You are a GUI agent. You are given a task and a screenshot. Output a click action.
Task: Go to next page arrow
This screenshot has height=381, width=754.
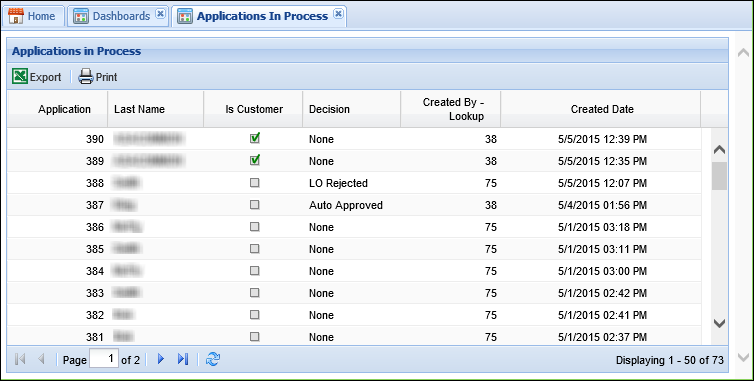pos(161,359)
